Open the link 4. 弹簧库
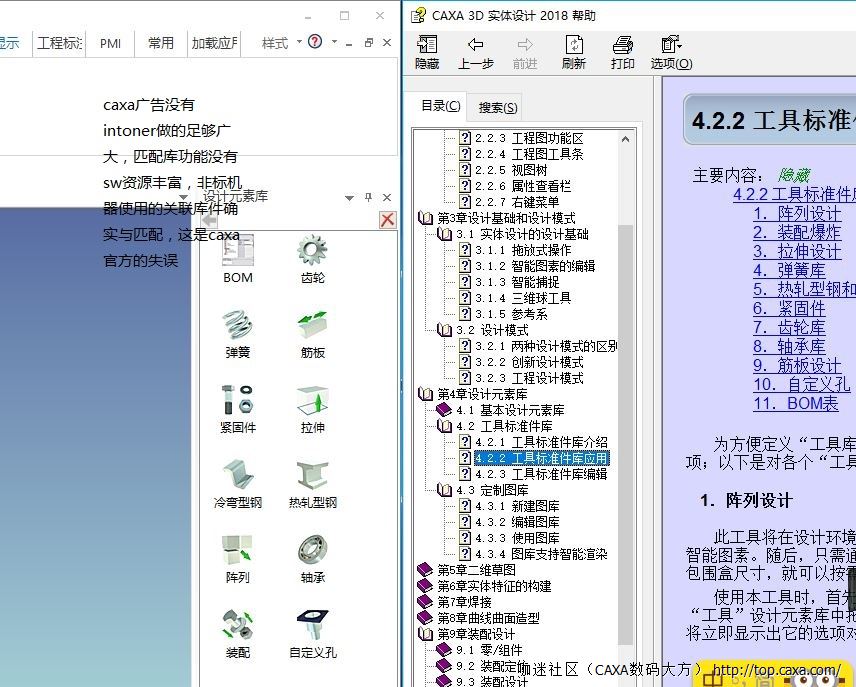Viewport: 856px width, 687px height. 789,270
